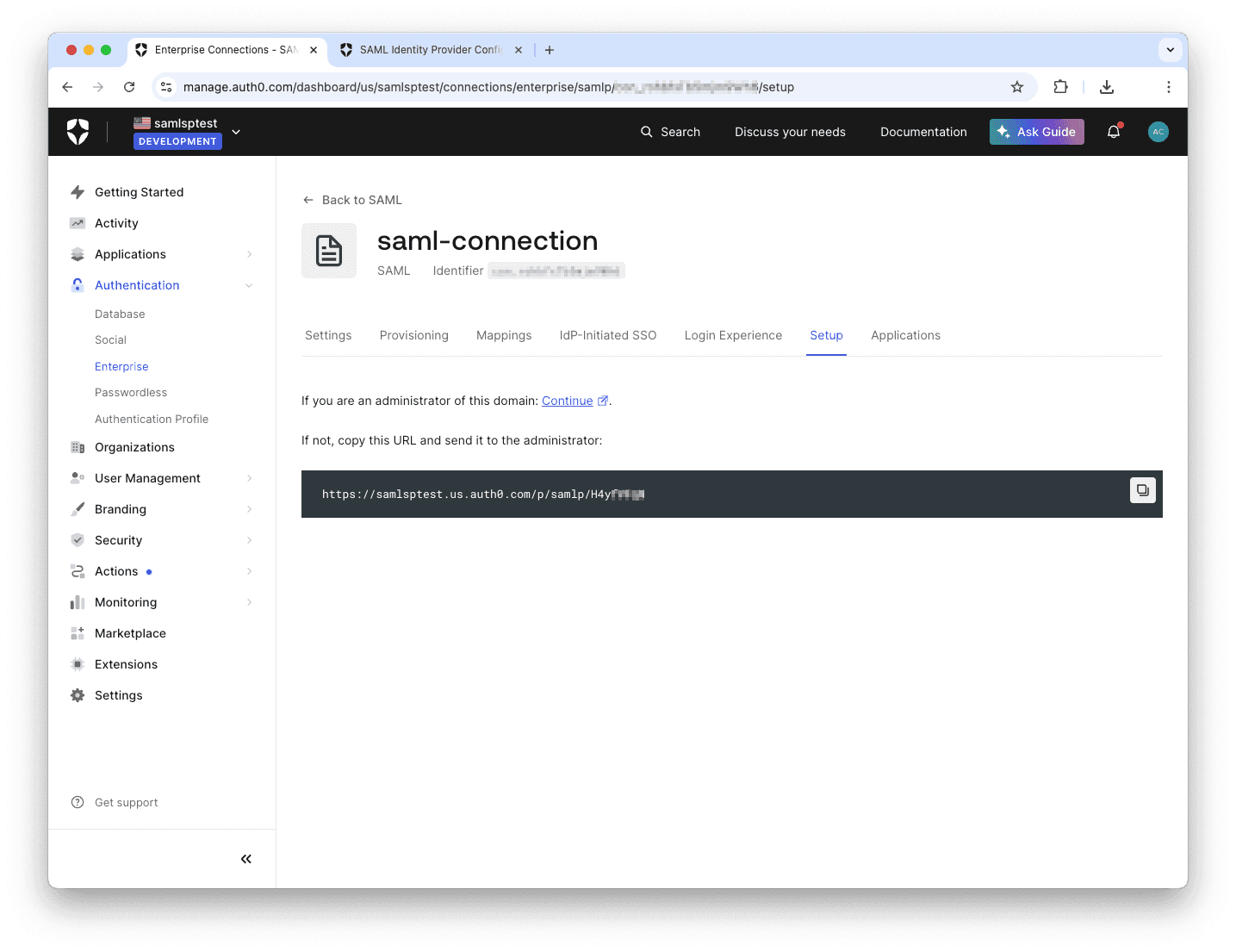The width and height of the screenshot is (1236, 952).
Task: Collapse the Authentication sidebar section
Action: [x=249, y=285]
